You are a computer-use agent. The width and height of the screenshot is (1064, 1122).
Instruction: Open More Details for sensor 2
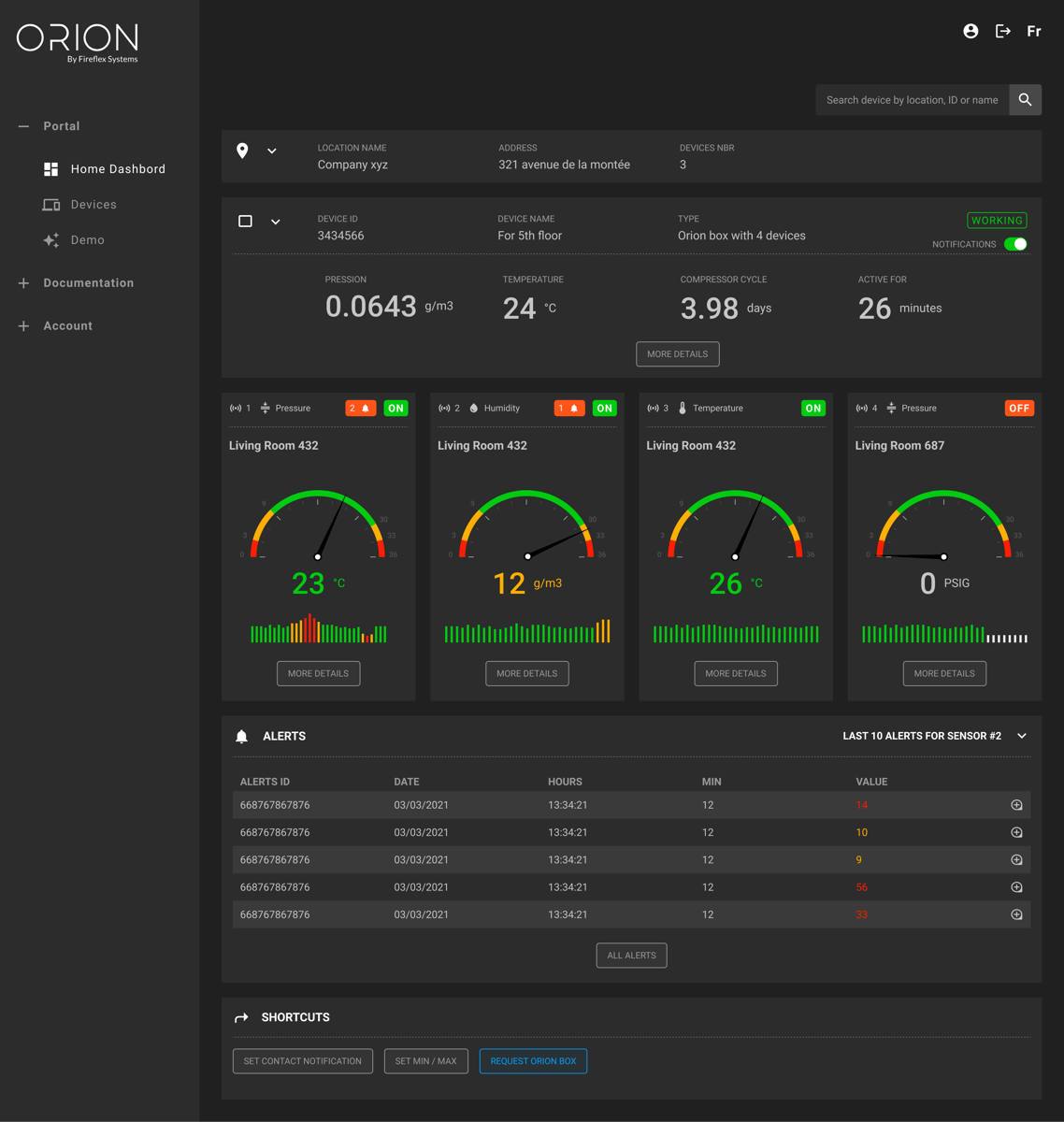527,673
